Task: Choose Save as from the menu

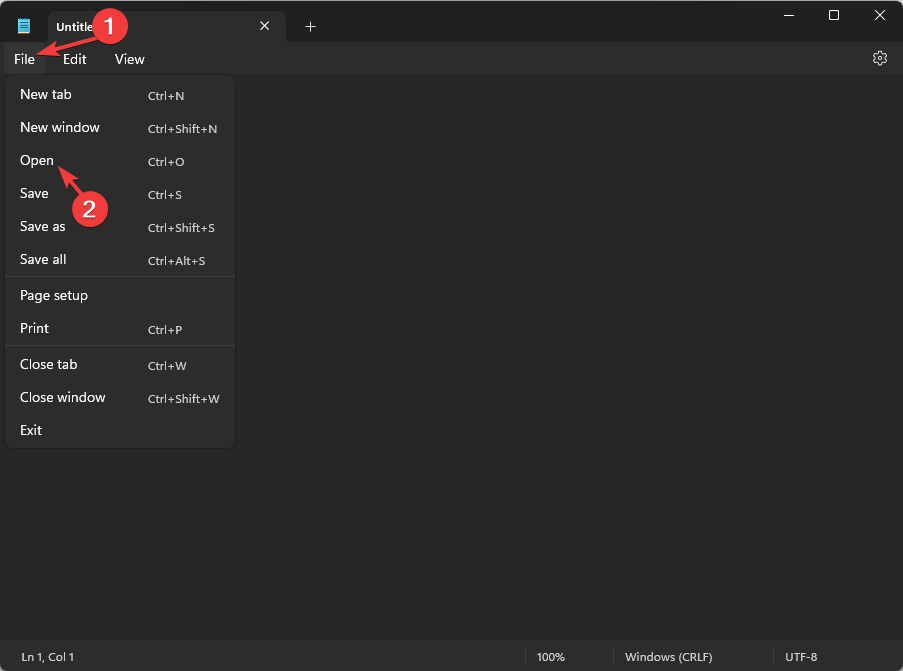Action: (42, 226)
